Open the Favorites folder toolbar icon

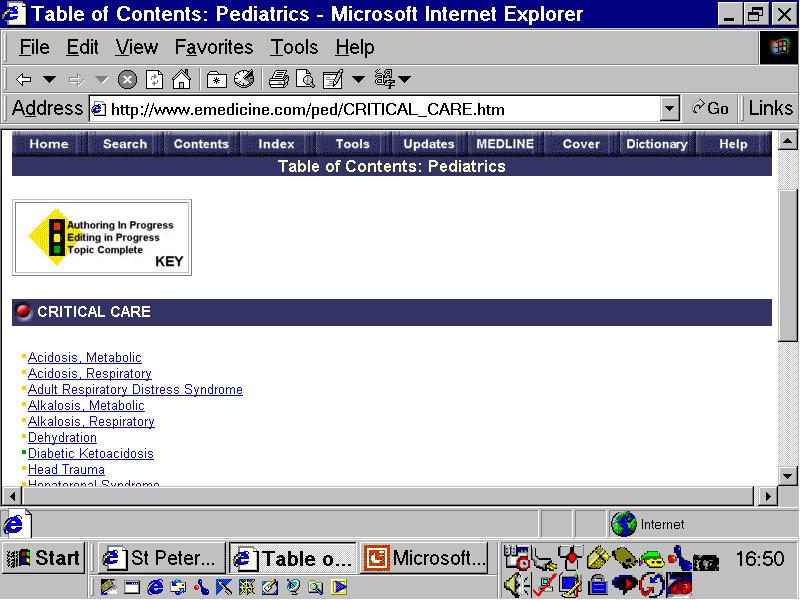point(217,80)
